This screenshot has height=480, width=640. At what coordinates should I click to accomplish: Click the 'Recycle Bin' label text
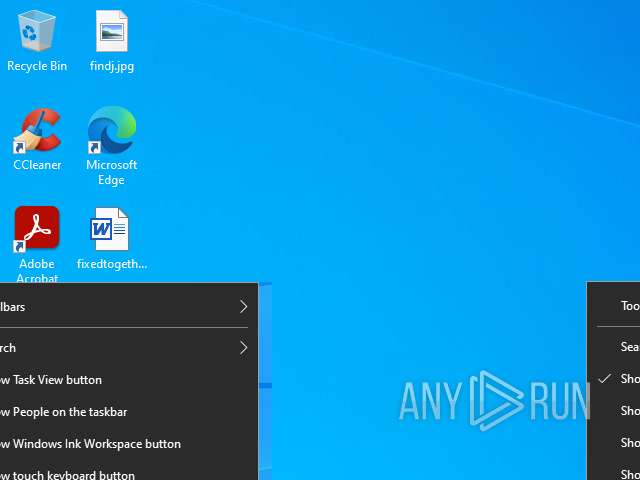coord(37,66)
